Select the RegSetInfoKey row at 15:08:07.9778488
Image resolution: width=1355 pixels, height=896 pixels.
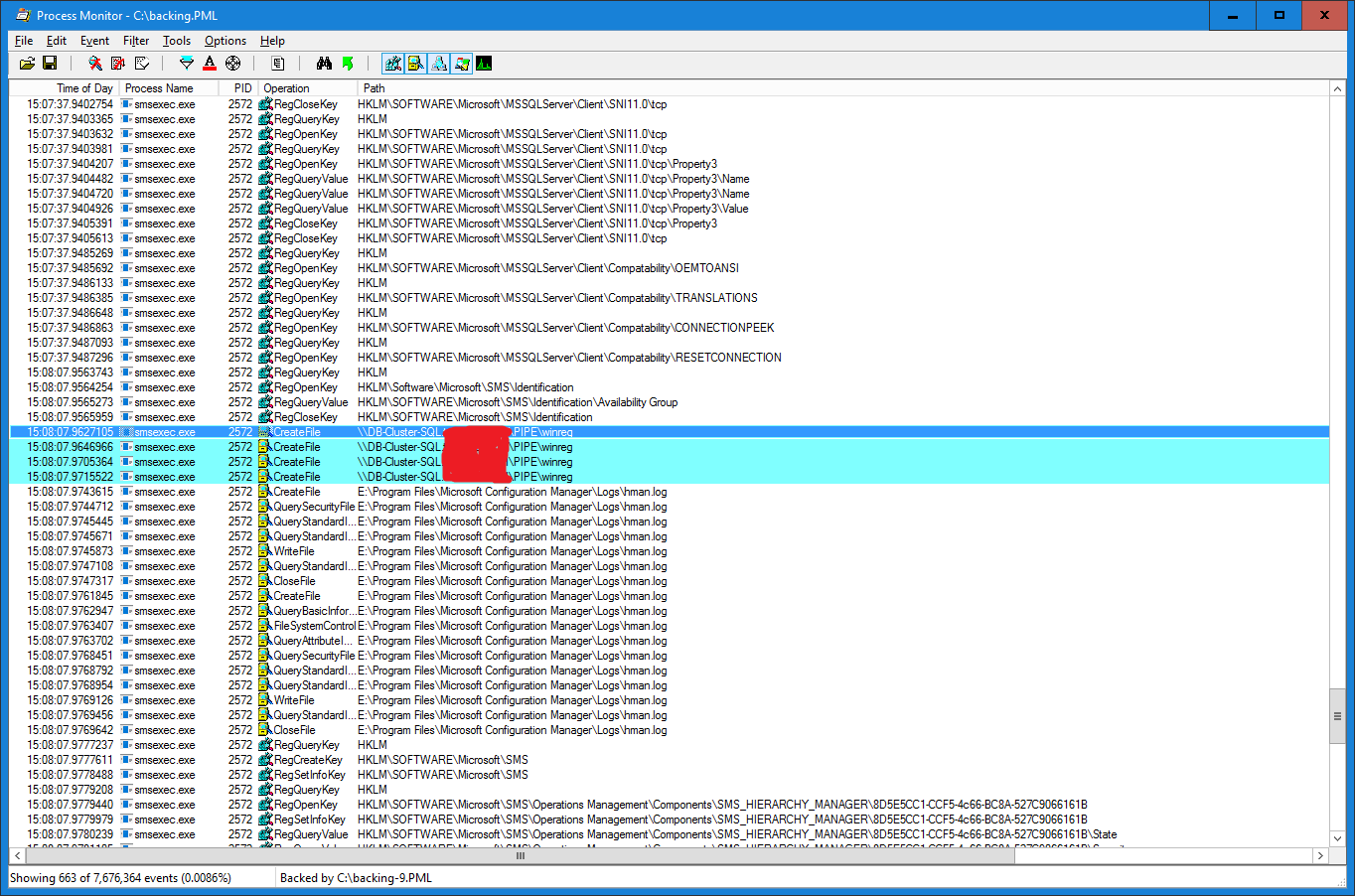click(670, 775)
